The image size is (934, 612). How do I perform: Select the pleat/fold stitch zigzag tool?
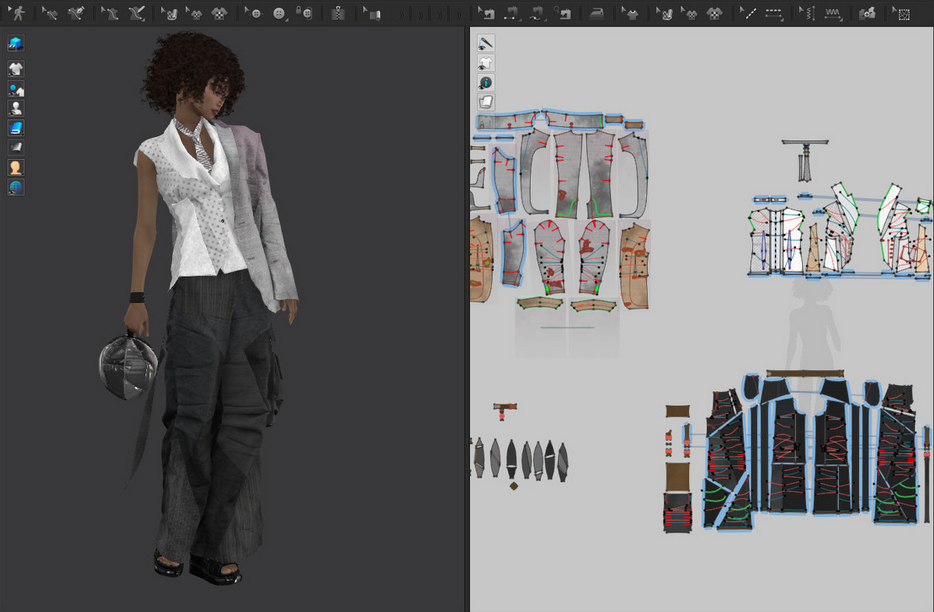pos(832,14)
